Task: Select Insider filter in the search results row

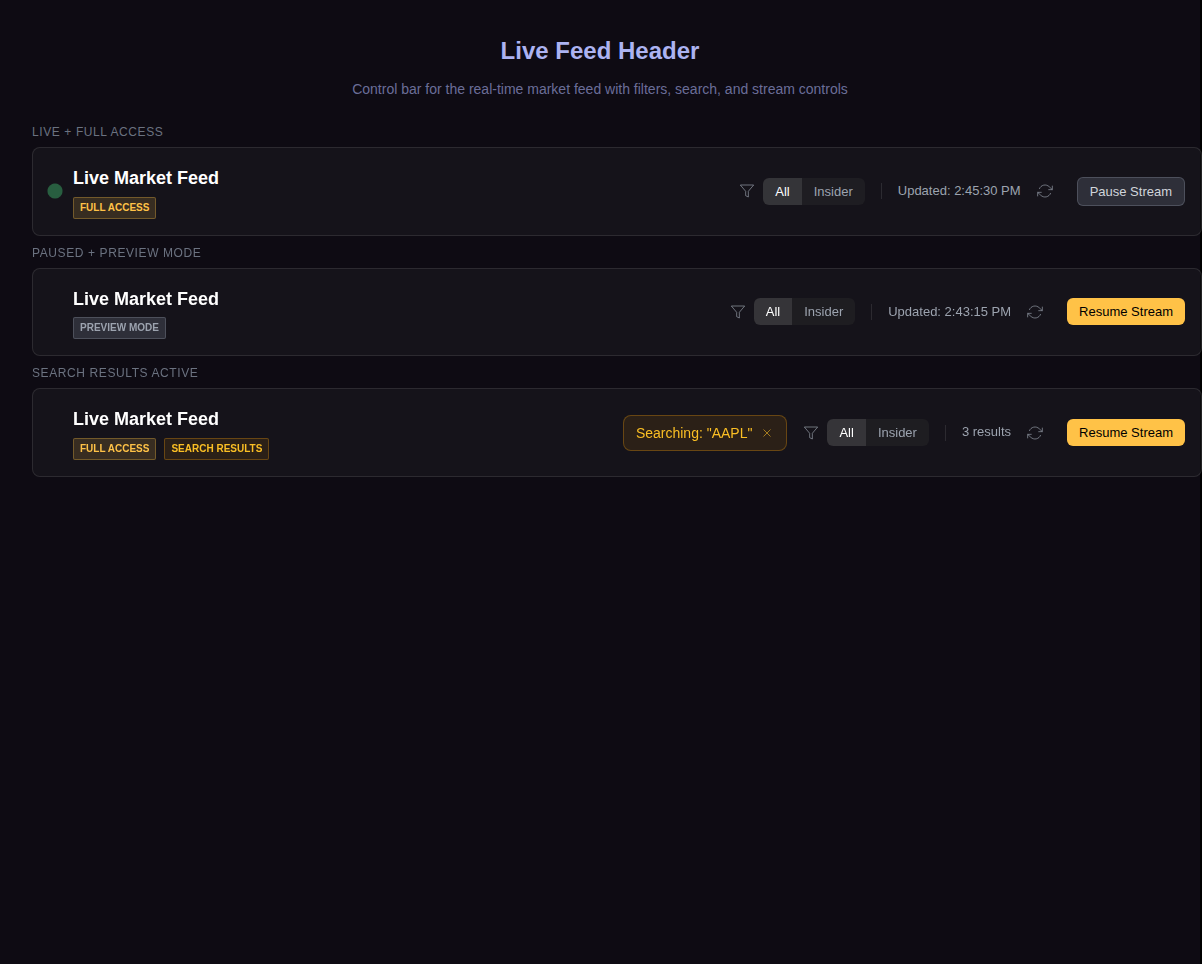Action: click(x=897, y=432)
